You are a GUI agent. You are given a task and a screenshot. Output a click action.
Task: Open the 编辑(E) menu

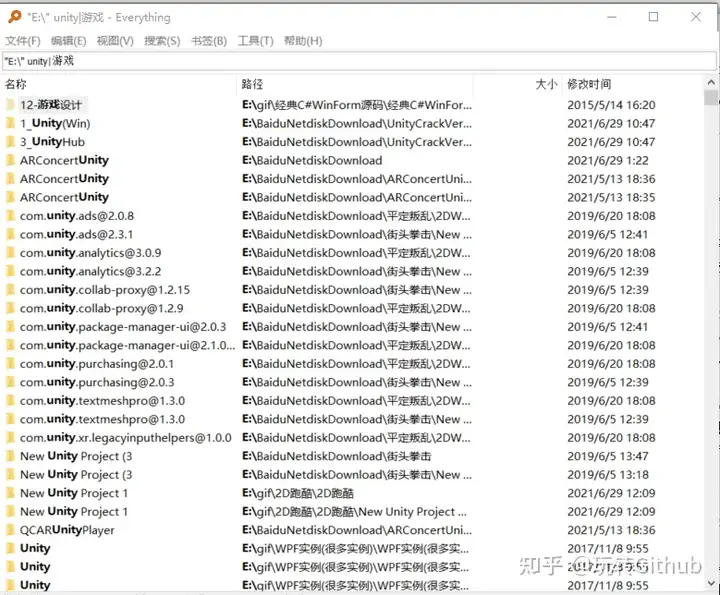tap(68, 41)
